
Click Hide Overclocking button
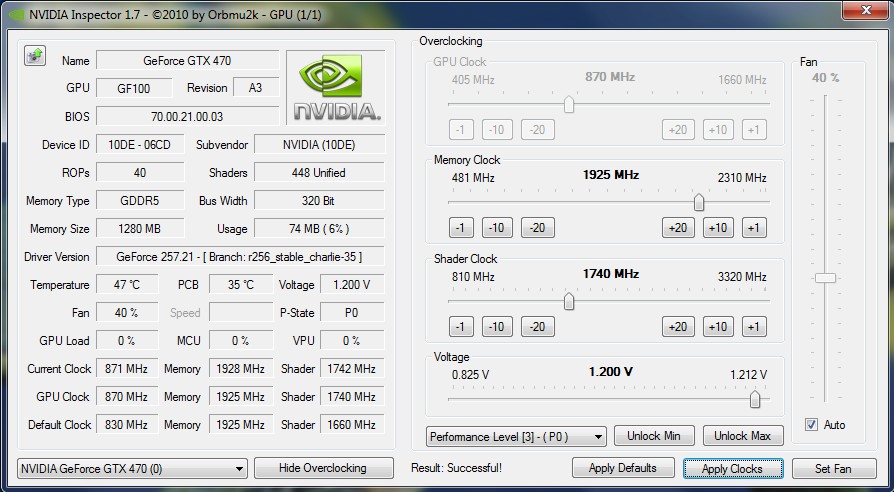(x=323, y=468)
